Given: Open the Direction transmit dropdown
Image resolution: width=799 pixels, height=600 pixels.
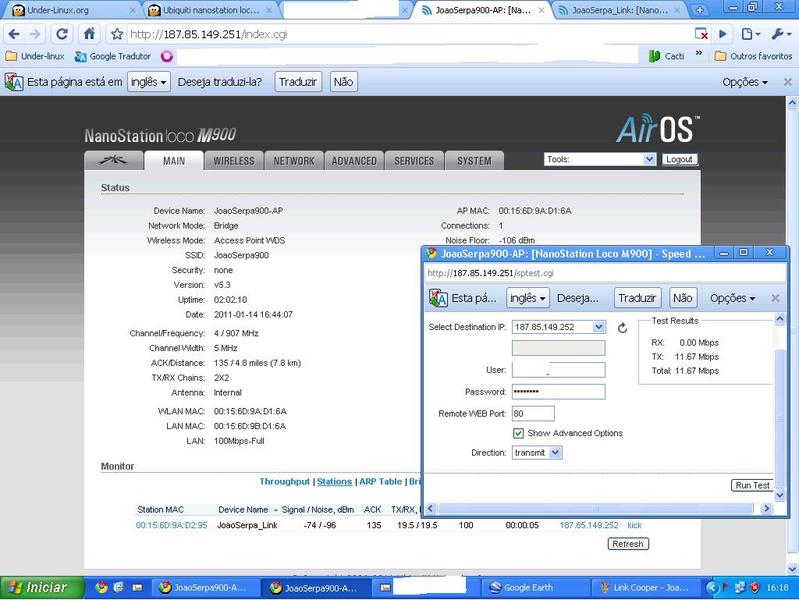Looking at the screenshot, I should tap(537, 453).
